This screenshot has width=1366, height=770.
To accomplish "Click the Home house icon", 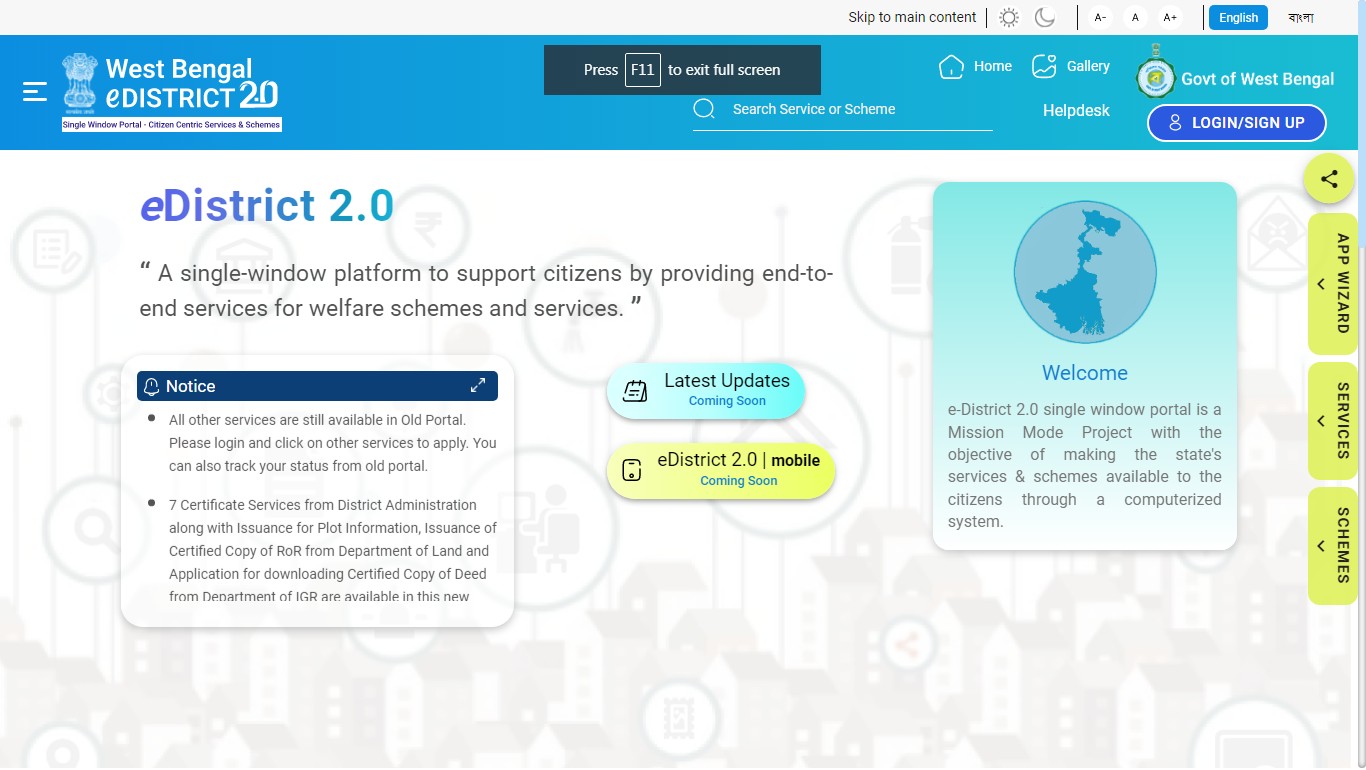I will [x=951, y=67].
